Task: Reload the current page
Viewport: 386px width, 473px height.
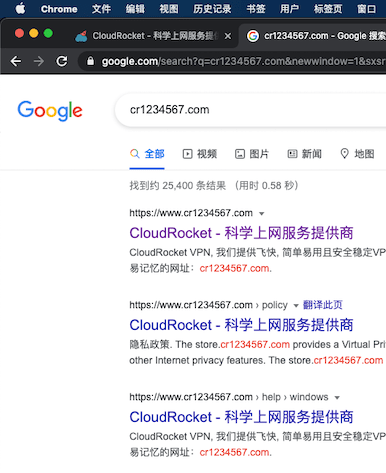Action: (62, 61)
